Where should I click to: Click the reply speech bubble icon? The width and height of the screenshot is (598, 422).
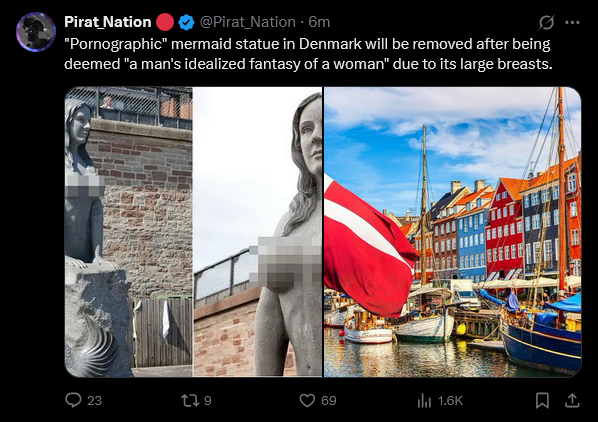73,400
